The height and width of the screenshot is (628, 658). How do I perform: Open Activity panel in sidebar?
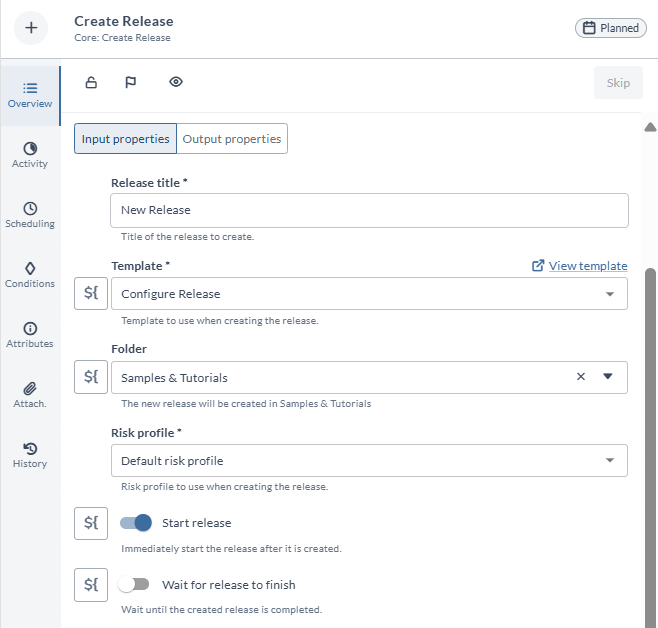point(30,155)
